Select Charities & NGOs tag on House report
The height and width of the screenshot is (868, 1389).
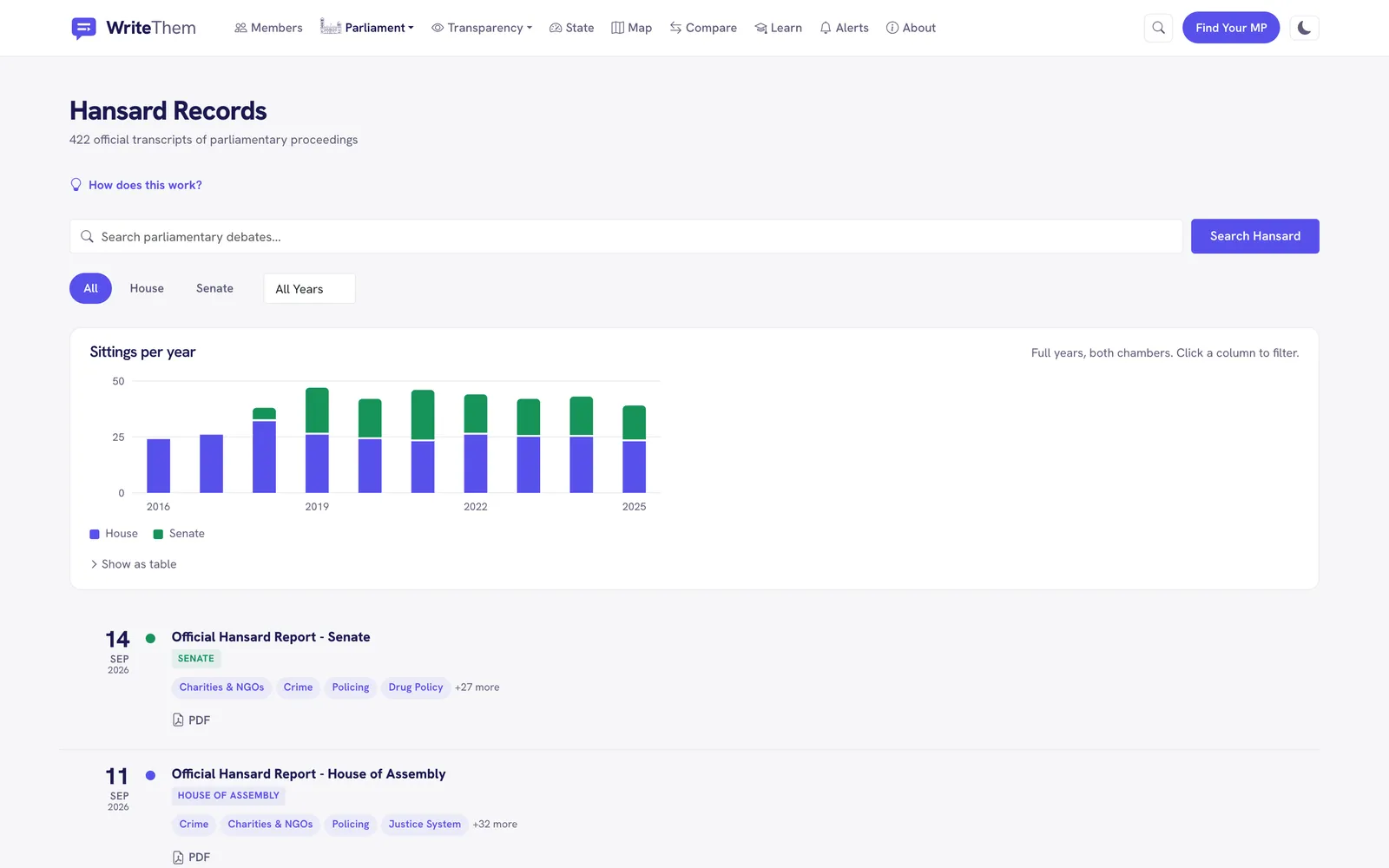(270, 825)
